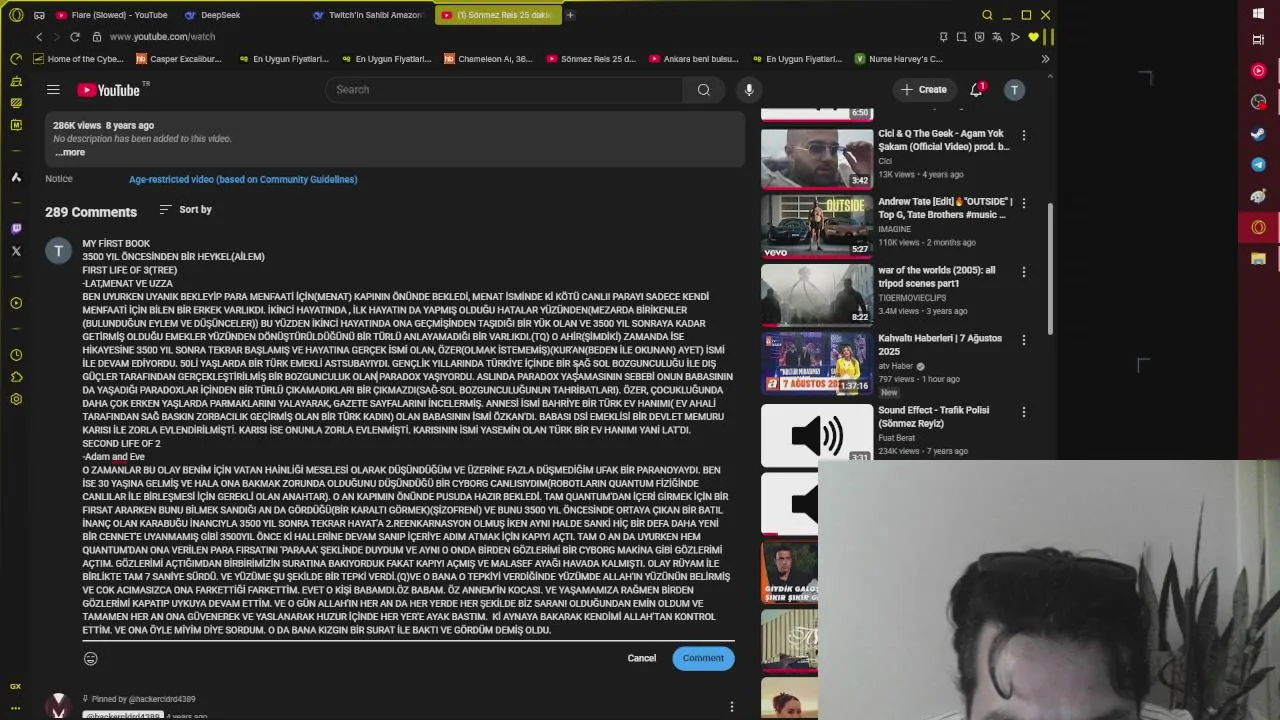Click the www.youtube.com/watch address bar
Viewport: 1280px width, 720px height.
pos(162,37)
